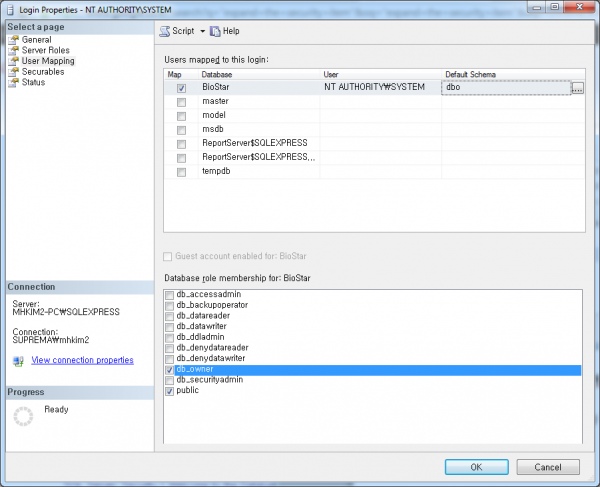This screenshot has height=487, width=600.
Task: Click the Default Schema column header
Action: (472, 74)
